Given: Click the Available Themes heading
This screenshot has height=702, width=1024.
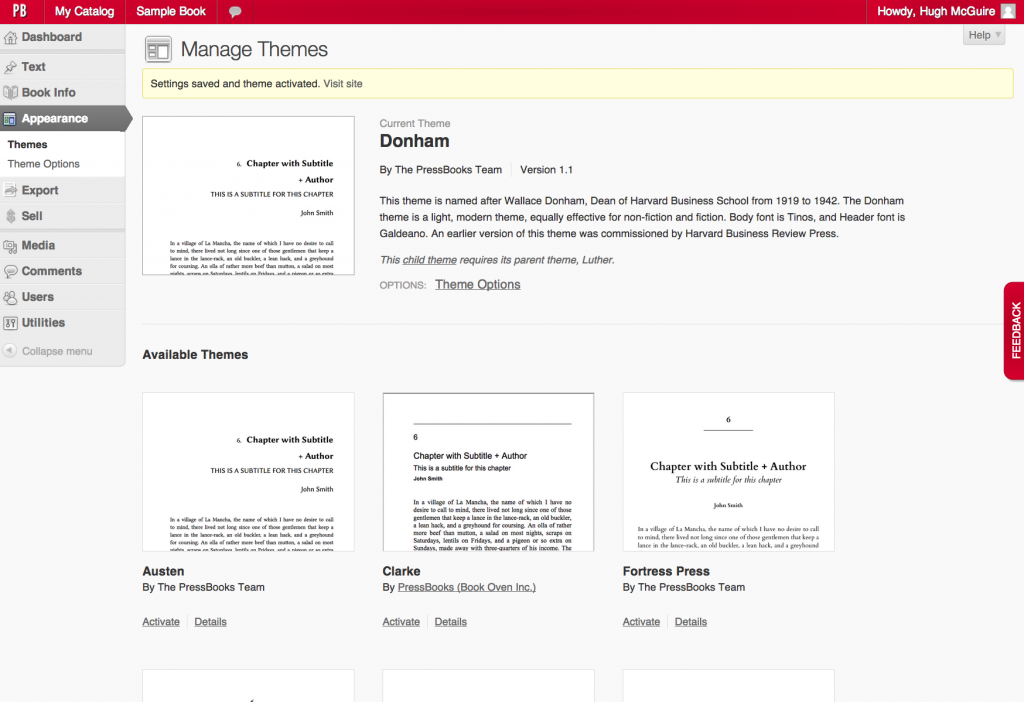Looking at the screenshot, I should 195,355.
